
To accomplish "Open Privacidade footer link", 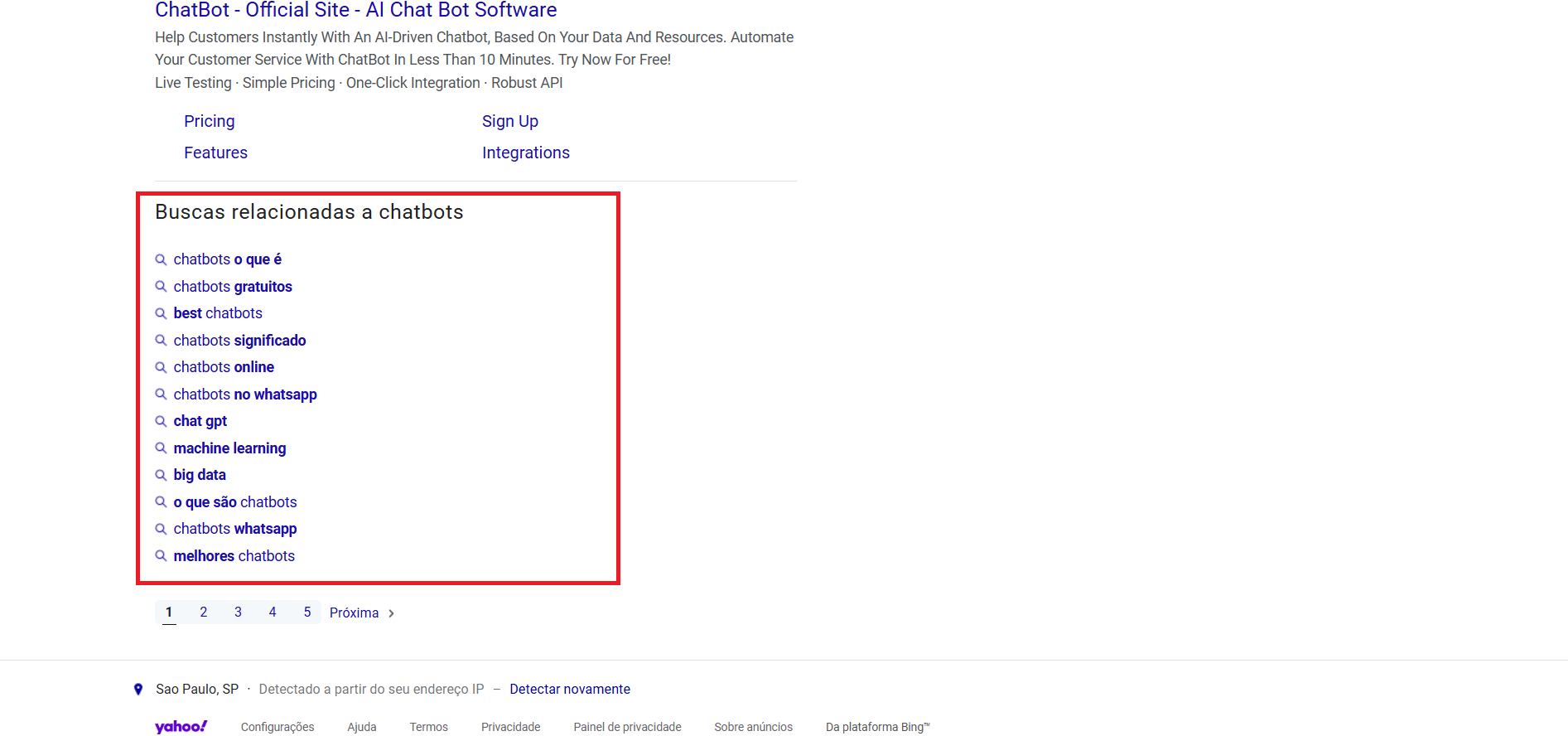I will tap(511, 727).
